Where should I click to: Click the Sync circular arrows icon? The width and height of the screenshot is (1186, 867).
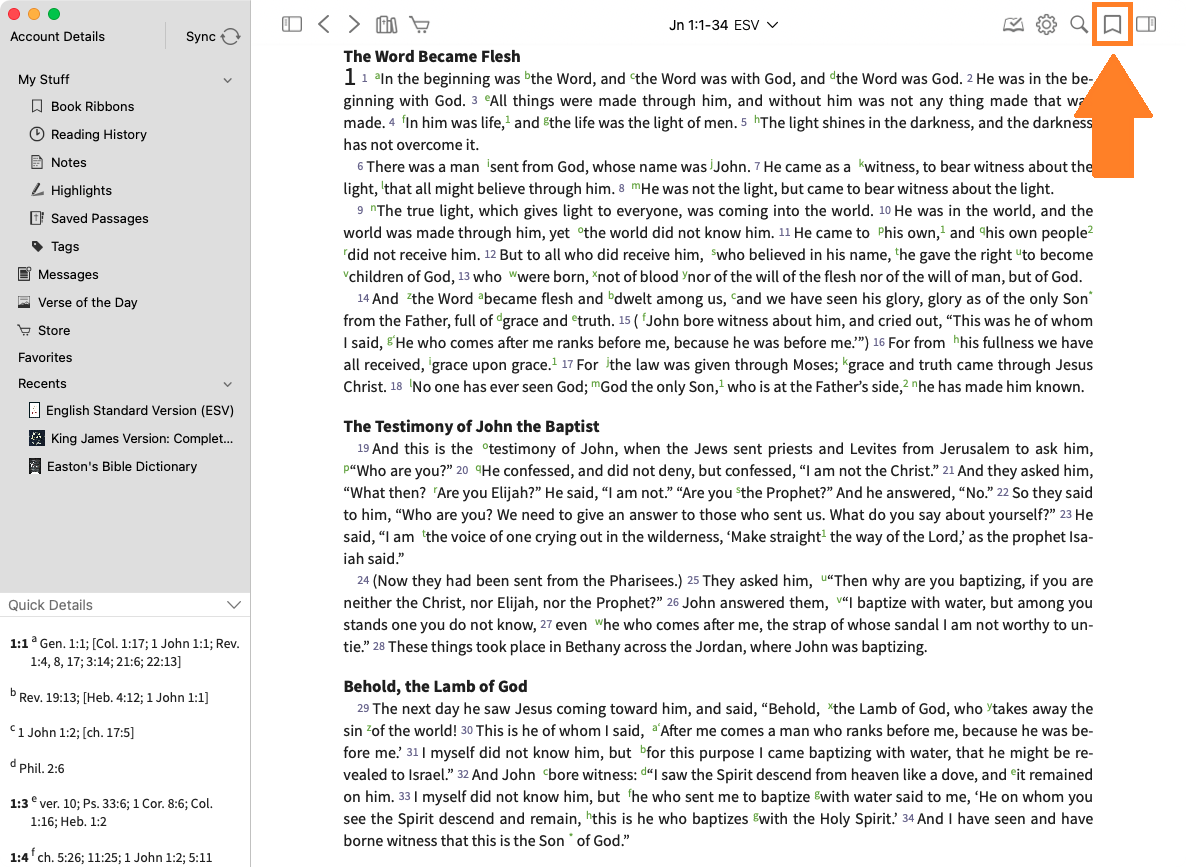[231, 36]
